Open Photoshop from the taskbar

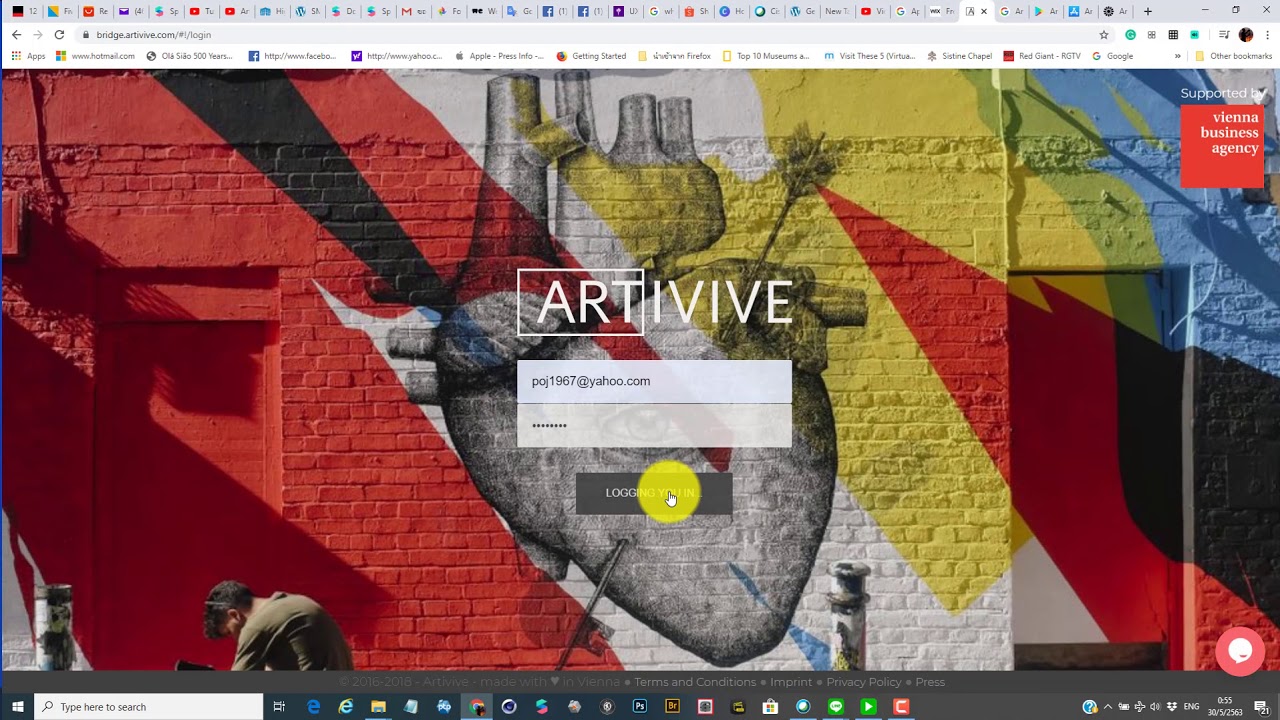coord(640,707)
